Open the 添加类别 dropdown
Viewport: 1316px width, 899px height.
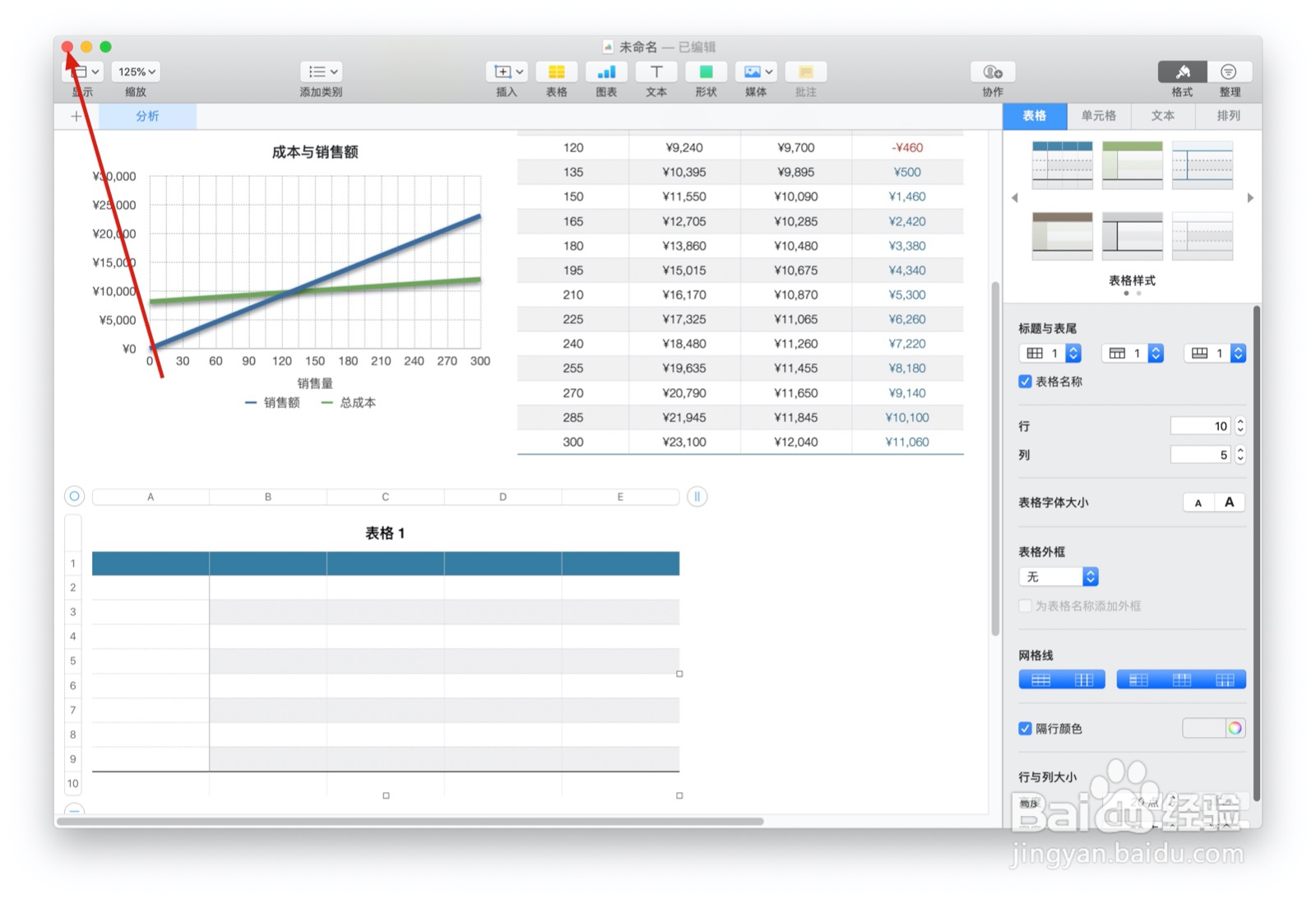pos(320,72)
